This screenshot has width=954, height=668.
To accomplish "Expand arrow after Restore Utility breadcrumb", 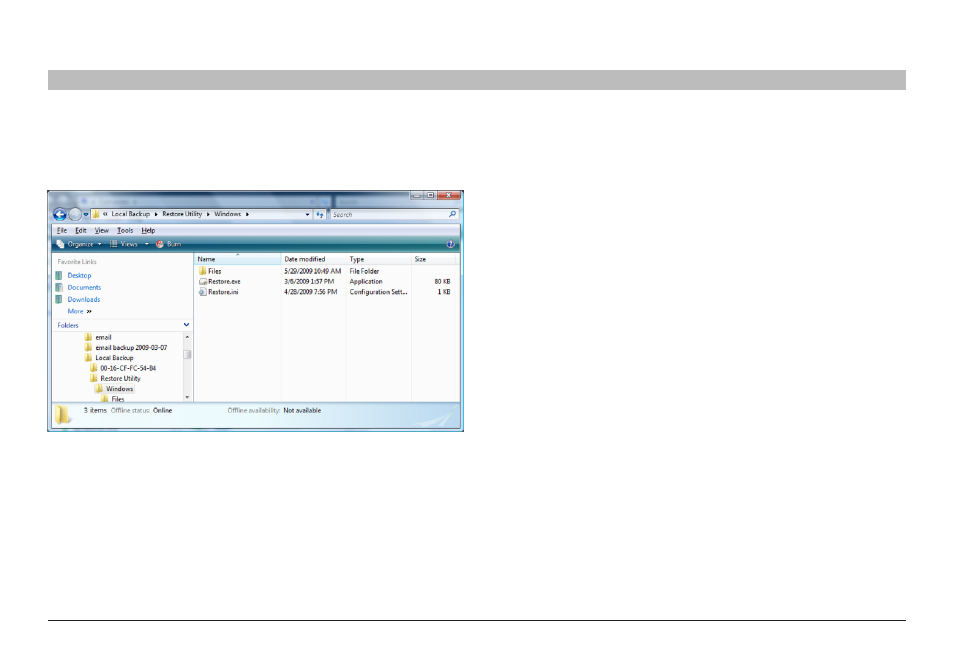I will 208,214.
